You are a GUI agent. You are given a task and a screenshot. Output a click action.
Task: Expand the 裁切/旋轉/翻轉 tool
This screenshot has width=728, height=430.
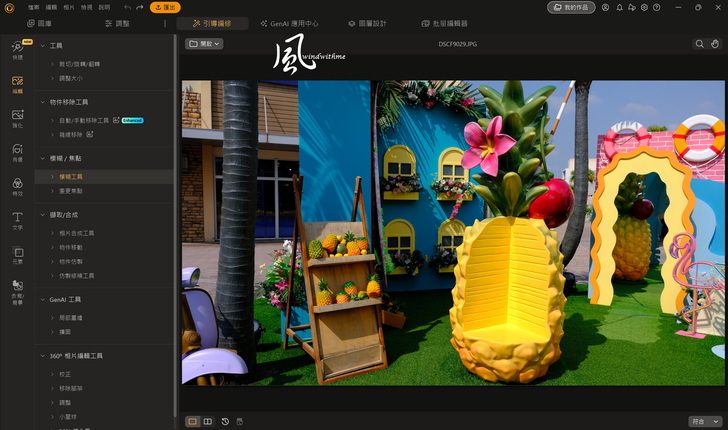point(52,64)
